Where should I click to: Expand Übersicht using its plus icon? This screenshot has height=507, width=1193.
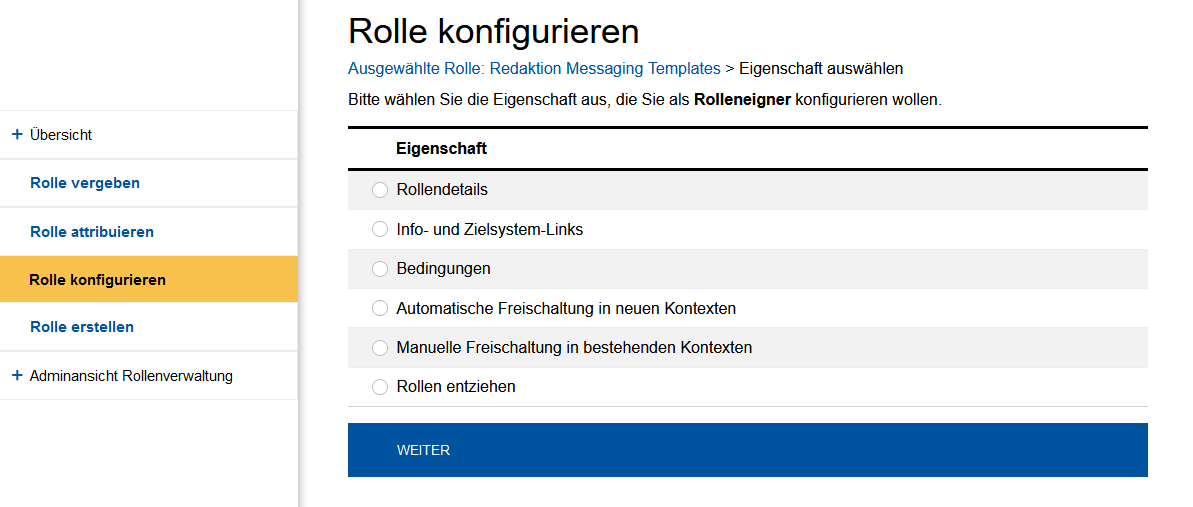[16, 134]
